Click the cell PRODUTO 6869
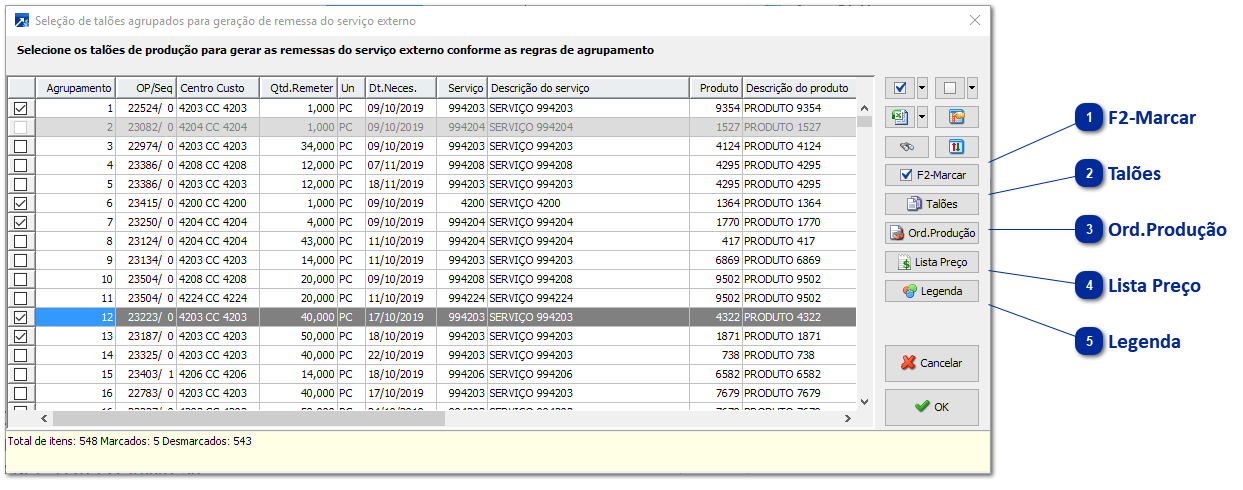The height and width of the screenshot is (490, 1243). [799, 260]
